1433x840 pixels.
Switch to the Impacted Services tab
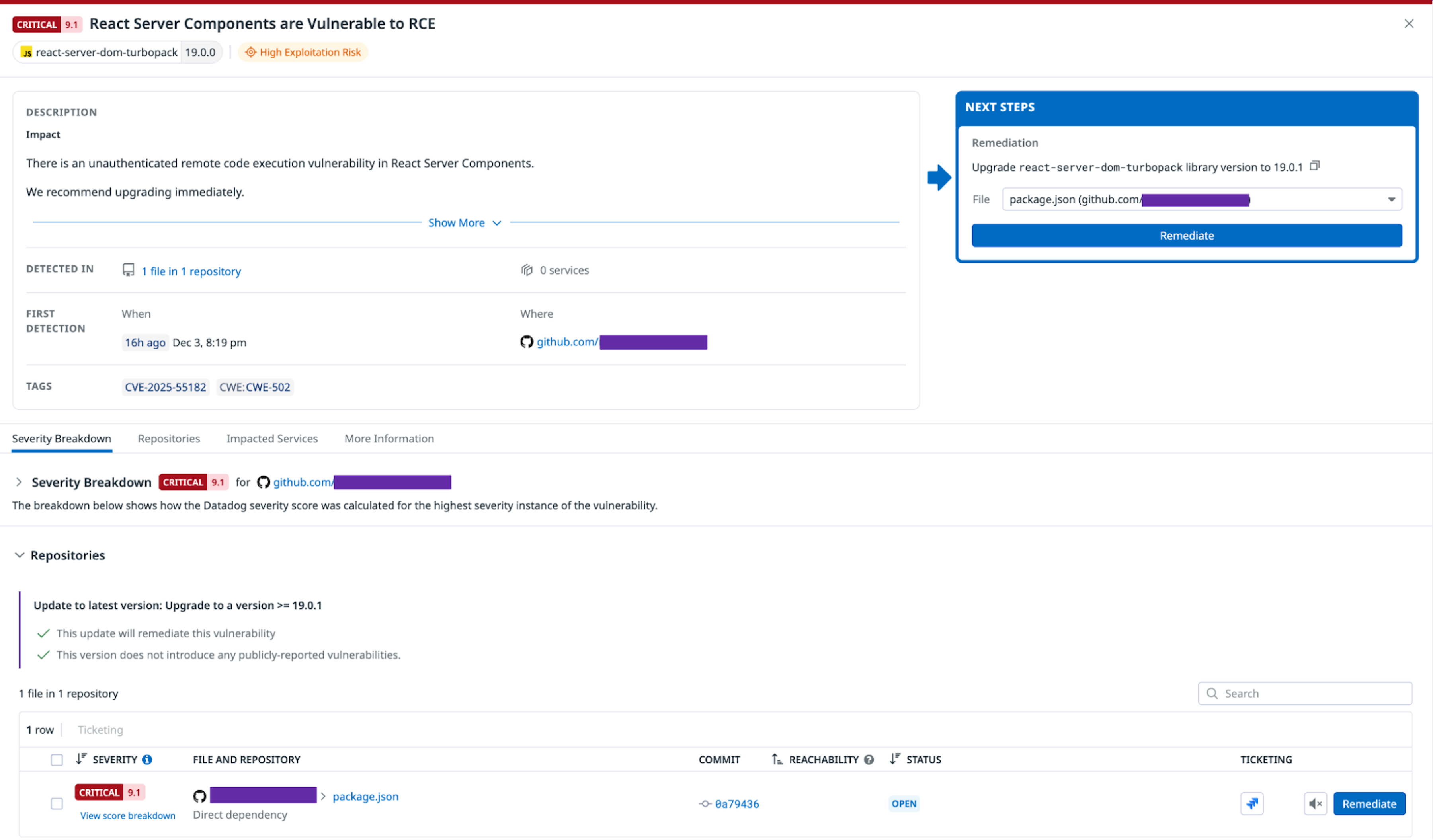[272, 438]
